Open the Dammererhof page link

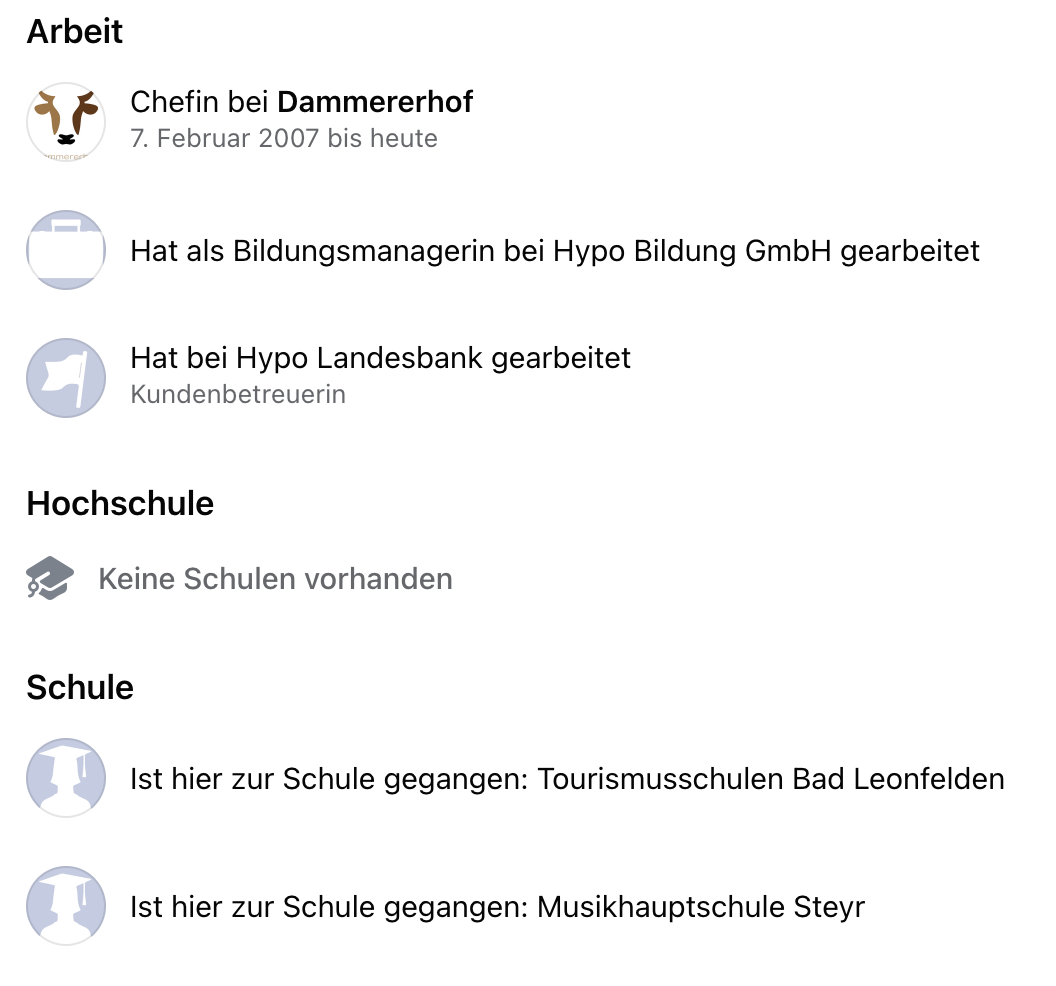pos(375,102)
